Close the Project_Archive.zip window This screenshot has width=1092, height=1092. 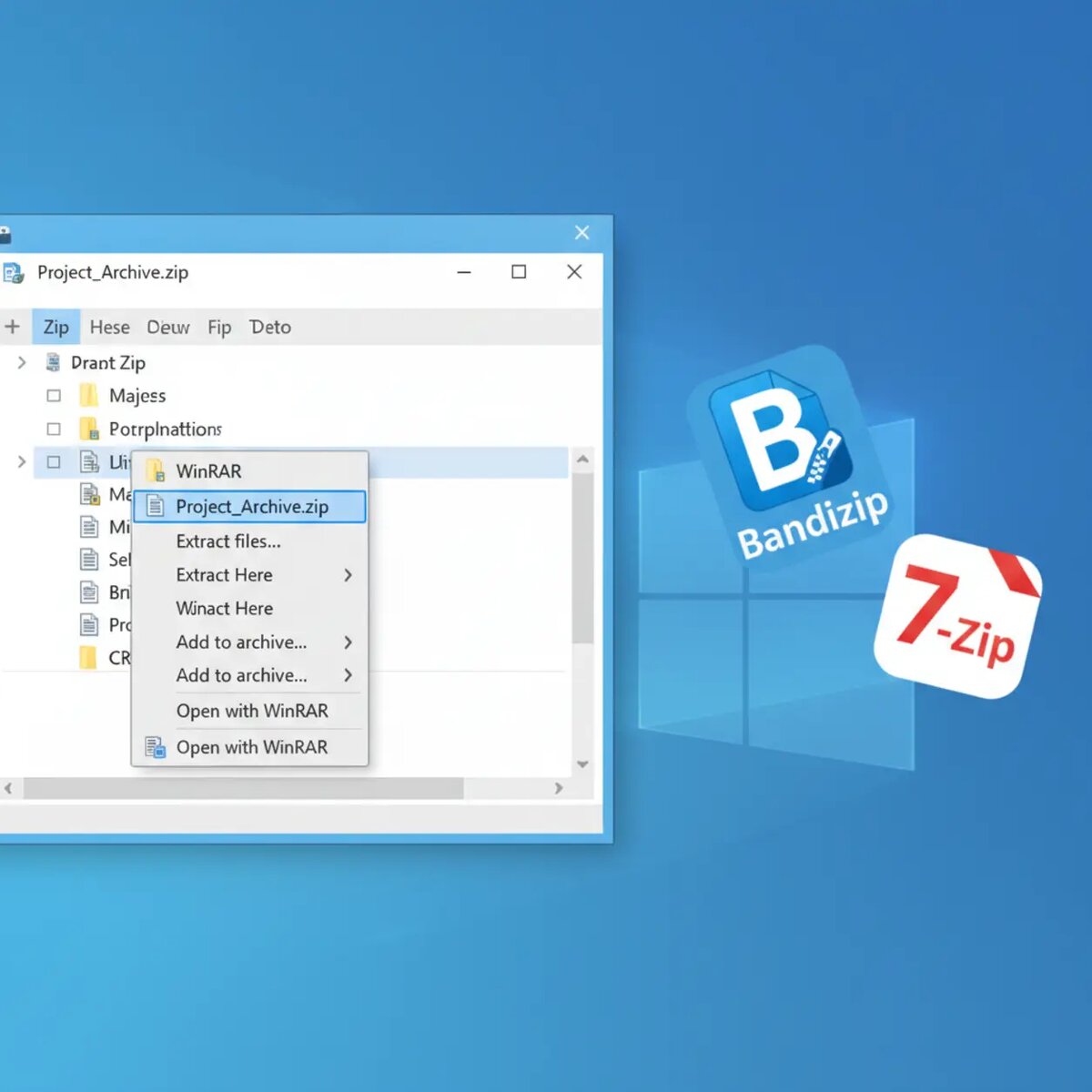[574, 272]
